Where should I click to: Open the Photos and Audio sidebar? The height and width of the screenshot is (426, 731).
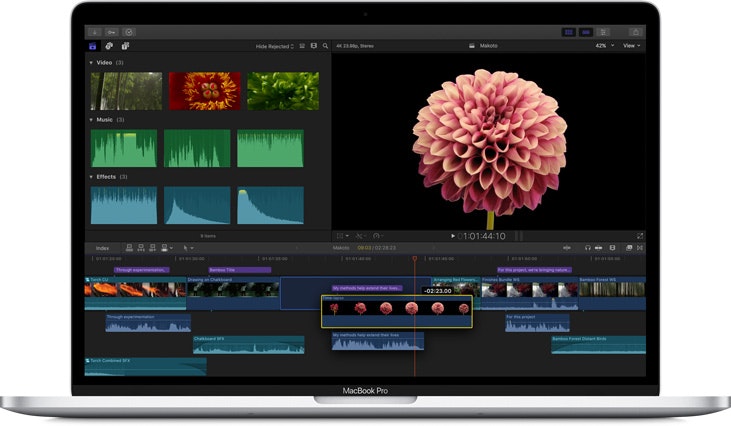pyautogui.click(x=109, y=46)
